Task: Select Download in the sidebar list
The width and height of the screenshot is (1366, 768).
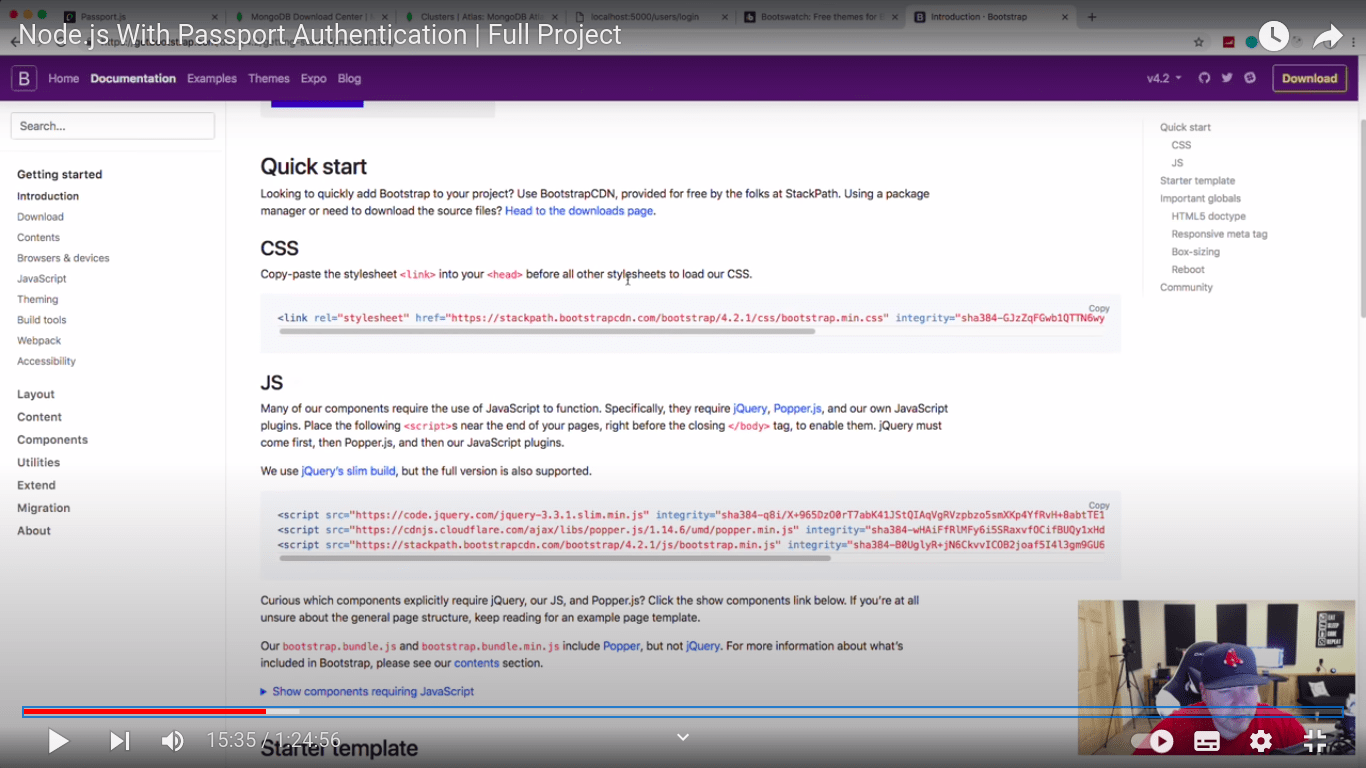Action: (x=40, y=217)
